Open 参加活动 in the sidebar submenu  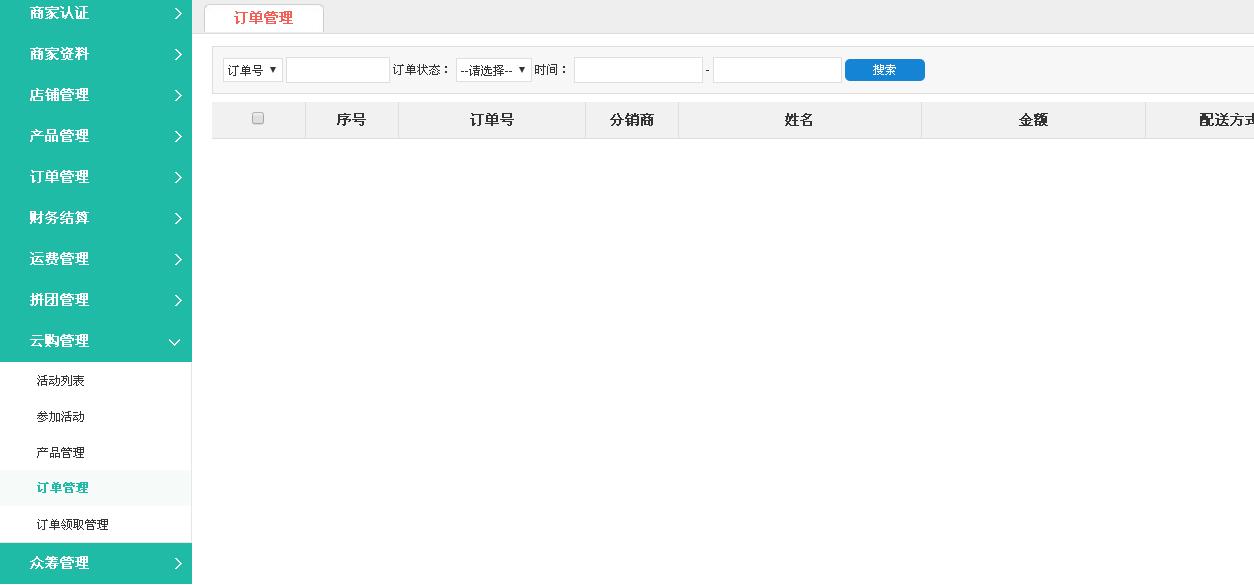[x=61, y=417]
